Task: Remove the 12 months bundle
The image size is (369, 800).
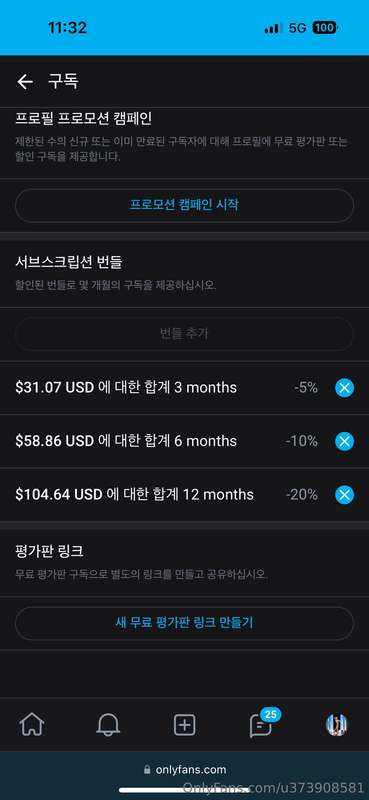Action: click(345, 494)
